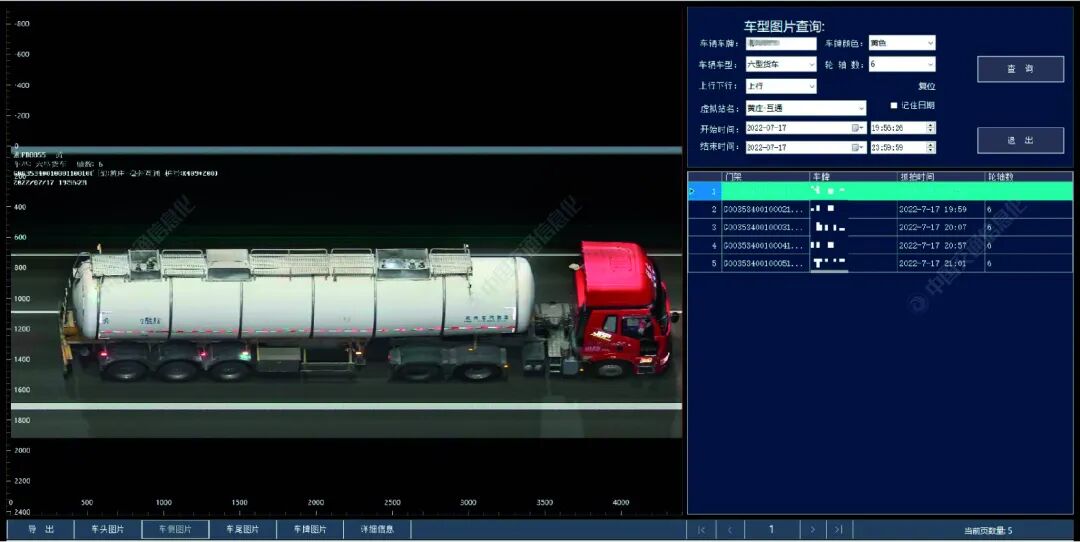Switch to the 车牌图片 tab
The image size is (1080, 542).
coord(310,530)
